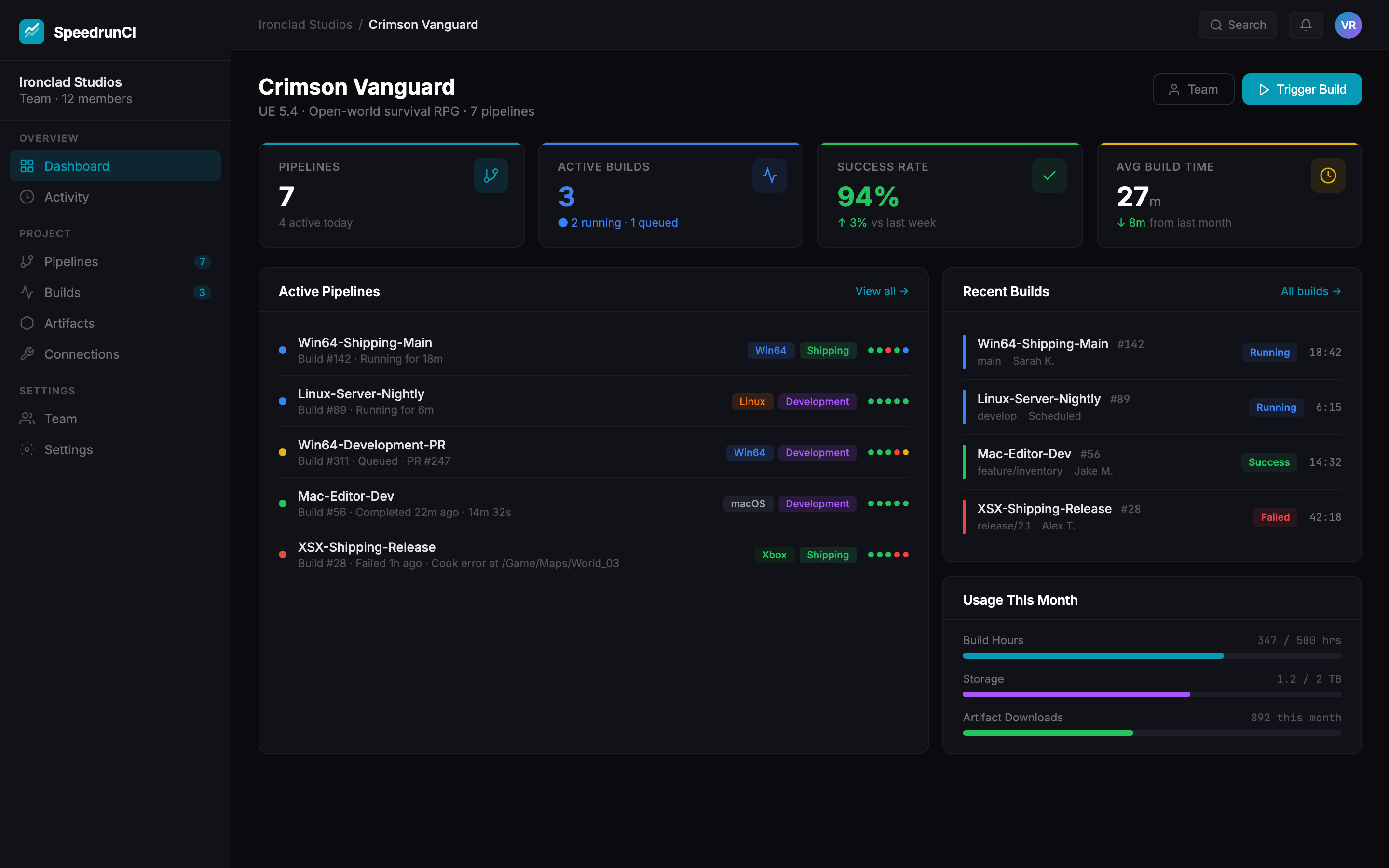Image resolution: width=1389 pixels, height=868 pixels.
Task: Click the Build Hours progress bar
Action: click(x=1152, y=656)
